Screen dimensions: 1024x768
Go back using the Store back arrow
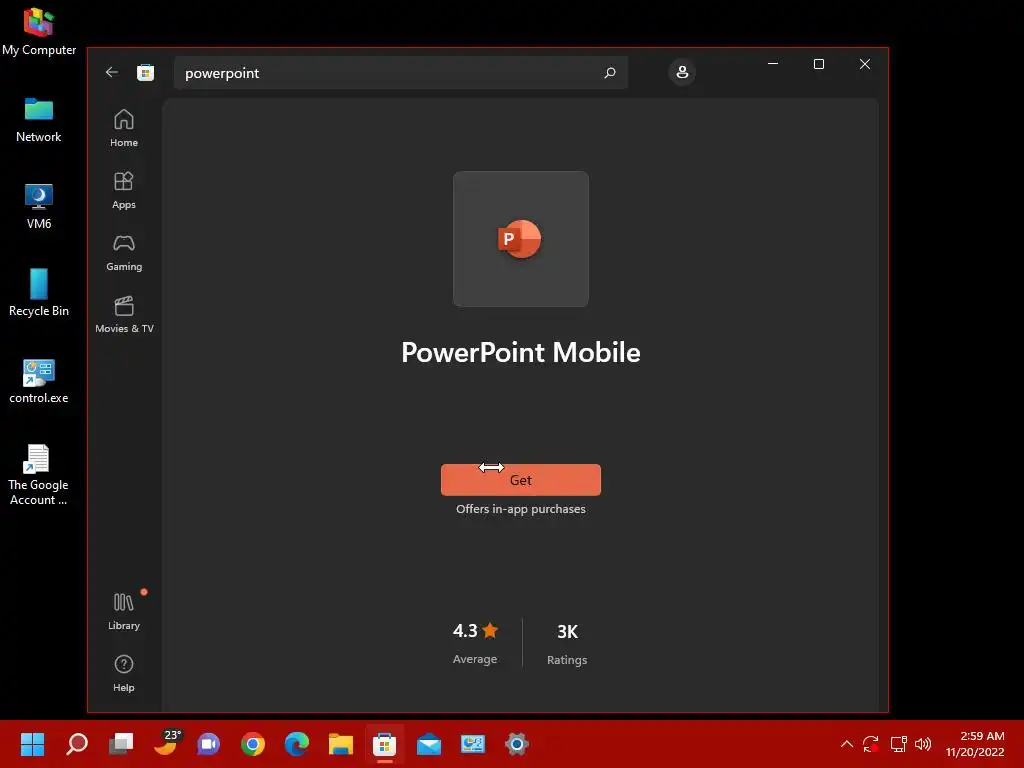pyautogui.click(x=112, y=72)
